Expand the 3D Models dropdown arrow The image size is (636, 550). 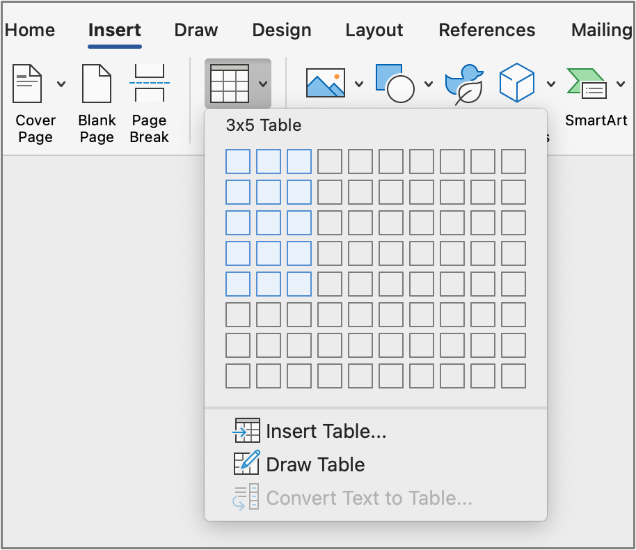pyautogui.click(x=551, y=84)
